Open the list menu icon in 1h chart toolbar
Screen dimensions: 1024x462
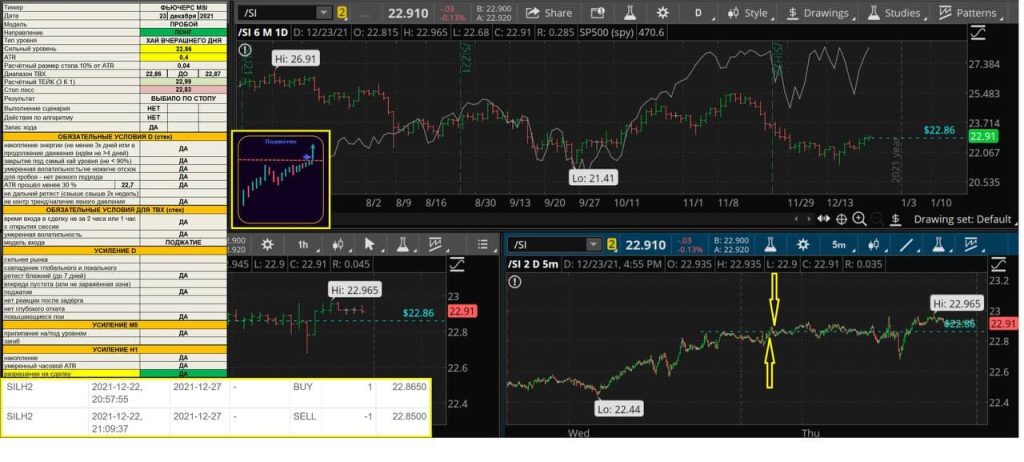[x=483, y=244]
